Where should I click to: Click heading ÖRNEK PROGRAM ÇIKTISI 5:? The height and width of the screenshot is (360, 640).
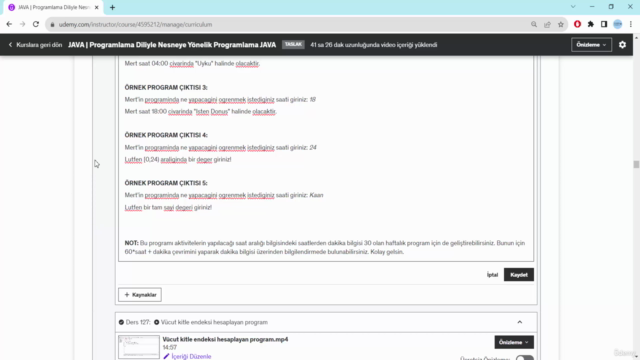click(x=166, y=183)
